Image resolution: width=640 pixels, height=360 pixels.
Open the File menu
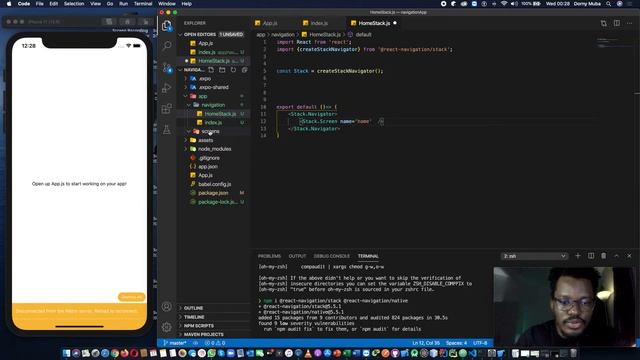tap(40, 4)
